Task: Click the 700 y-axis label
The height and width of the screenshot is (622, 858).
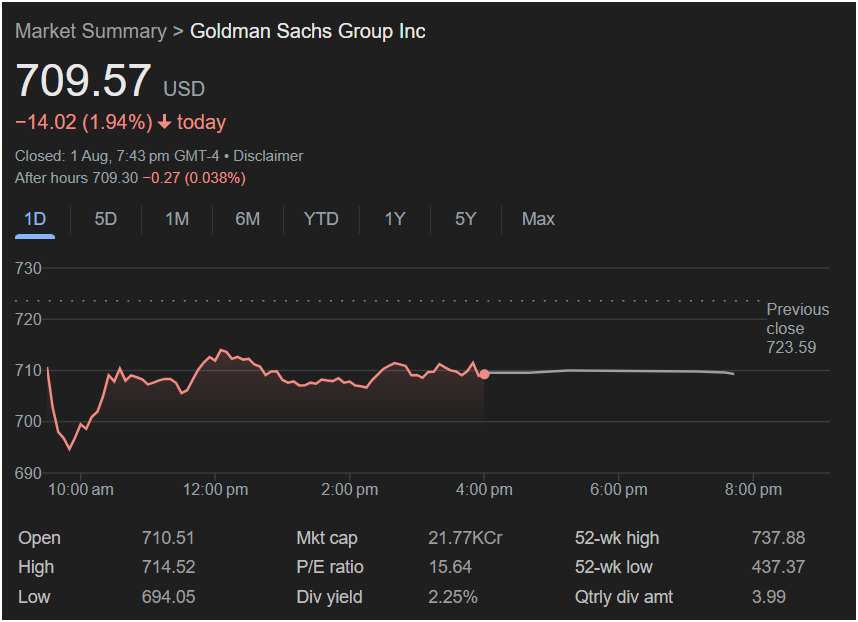Action: point(28,422)
